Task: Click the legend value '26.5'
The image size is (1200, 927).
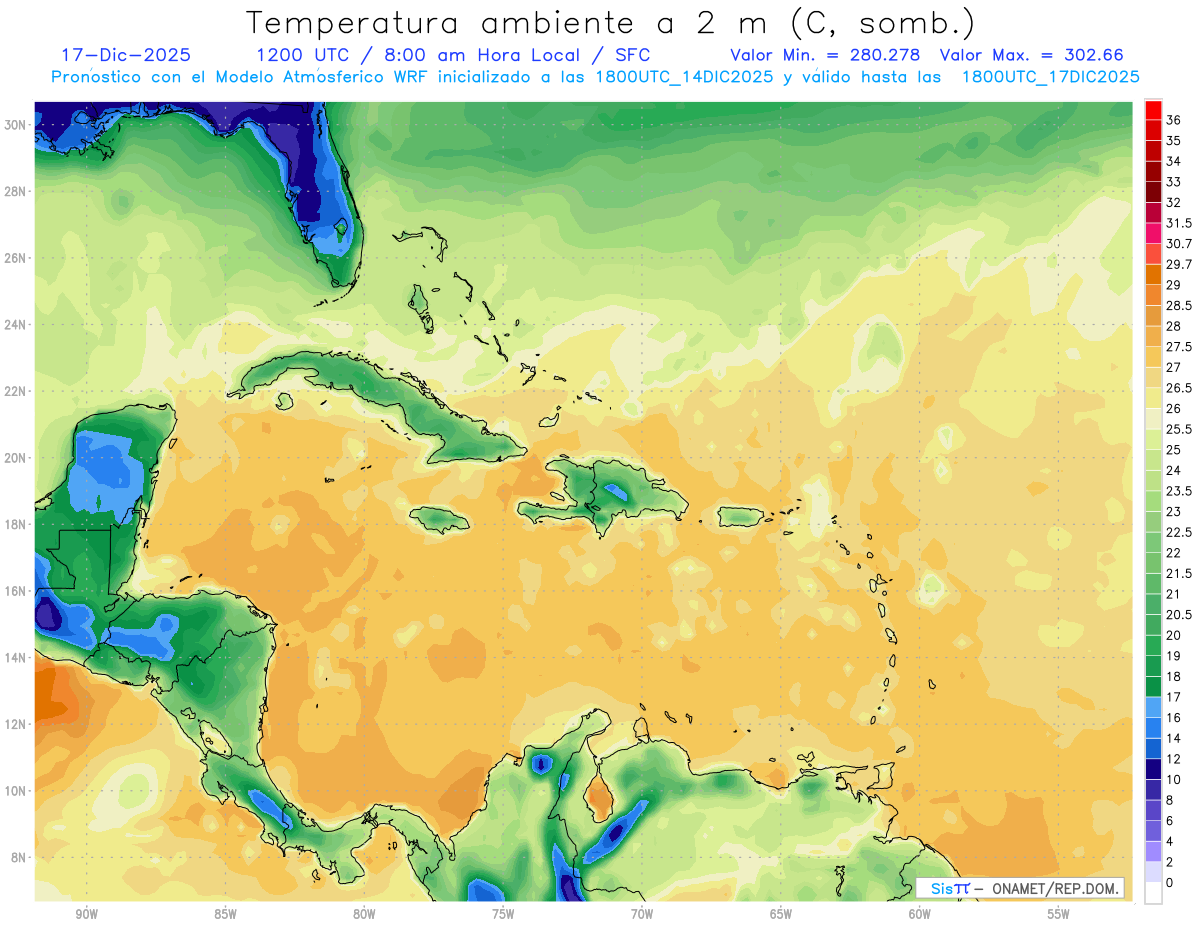Action: click(x=1179, y=388)
